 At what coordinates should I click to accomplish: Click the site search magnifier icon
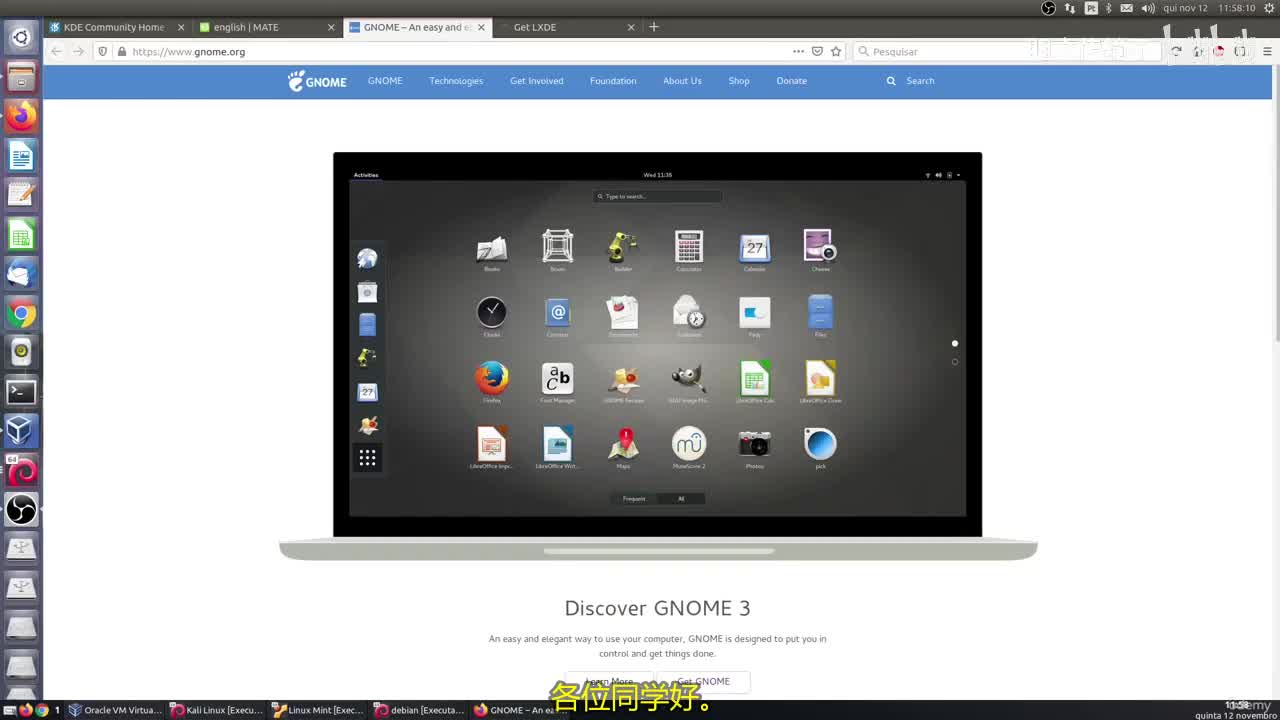(x=891, y=81)
